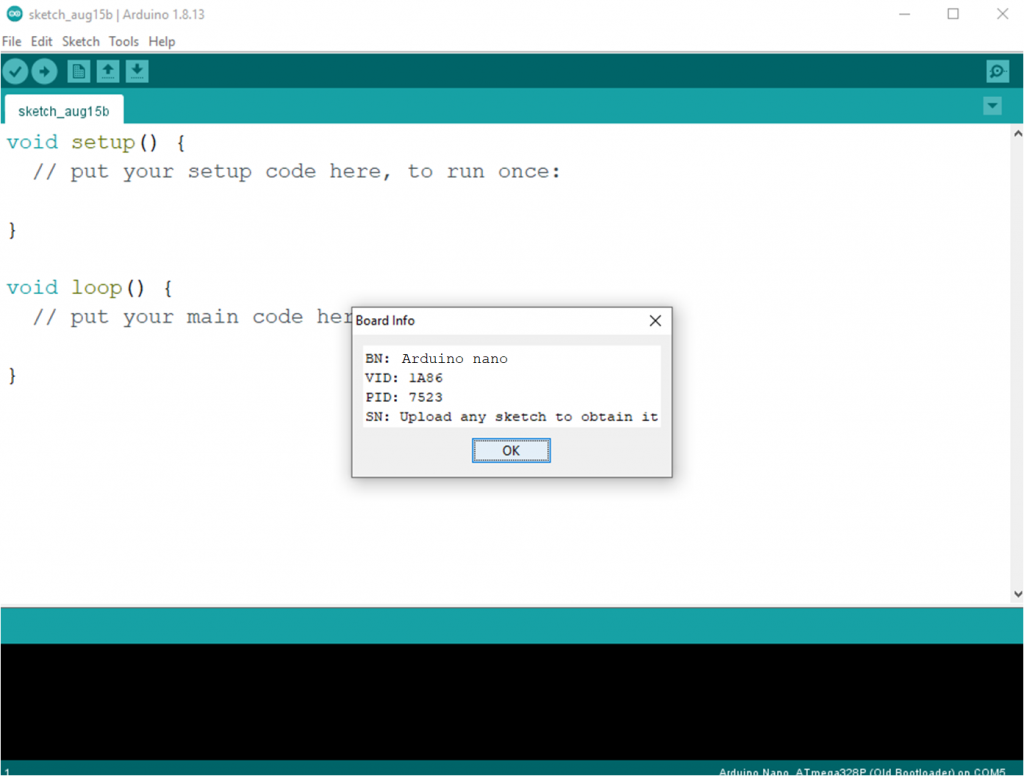Open the Tools menu
The width and height of the screenshot is (1024, 776).
coord(123,41)
